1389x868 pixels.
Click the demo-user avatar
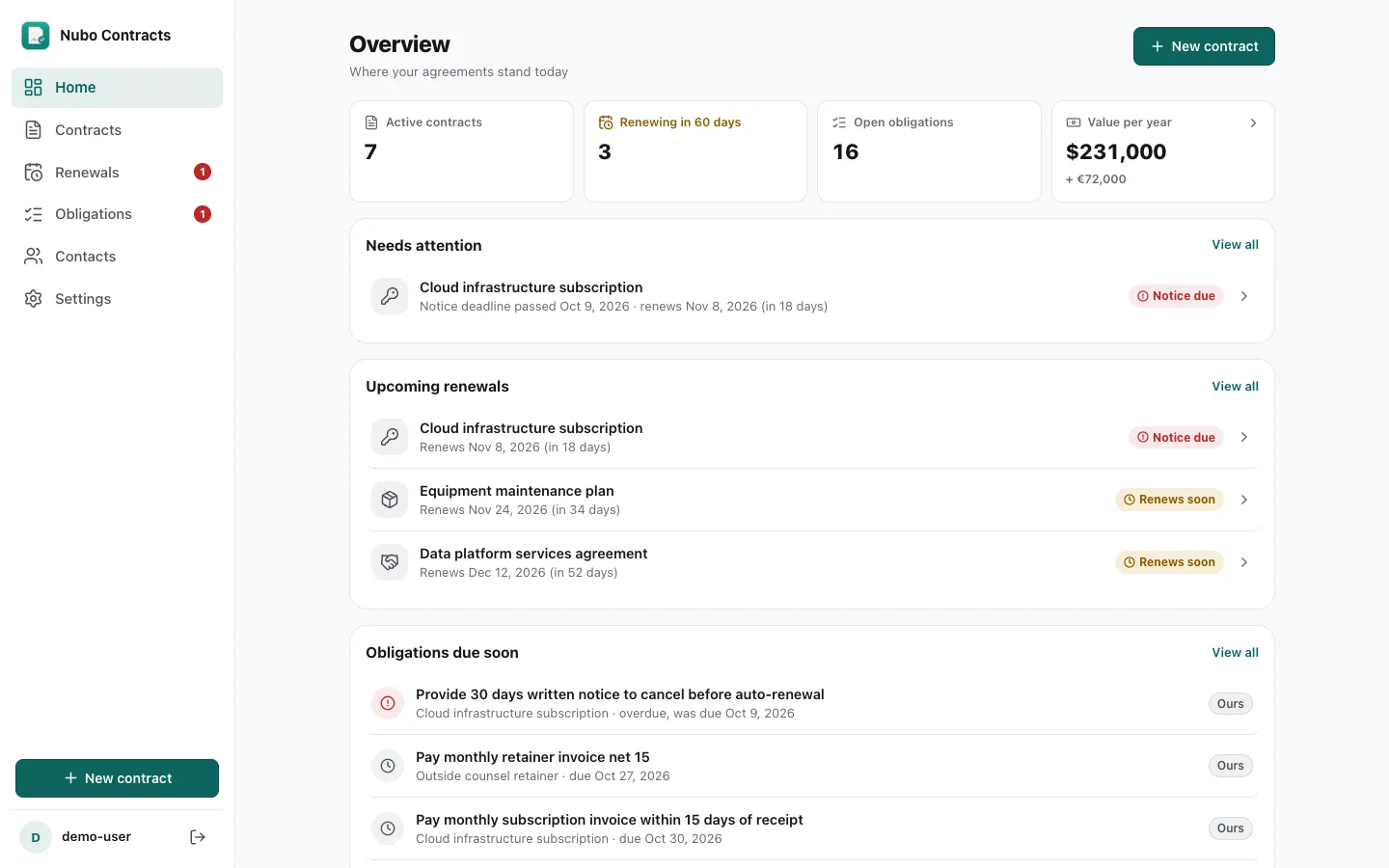point(36,837)
